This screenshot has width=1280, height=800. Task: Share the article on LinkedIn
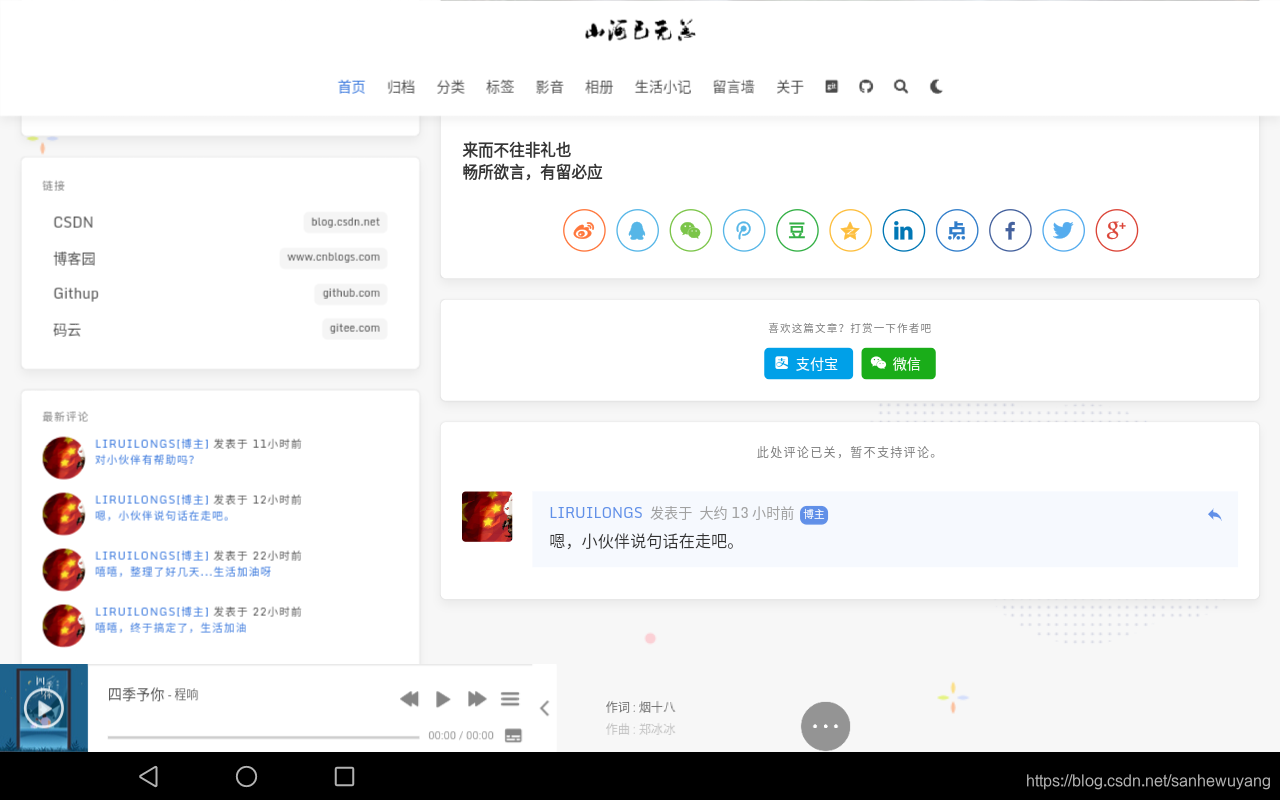click(x=904, y=230)
